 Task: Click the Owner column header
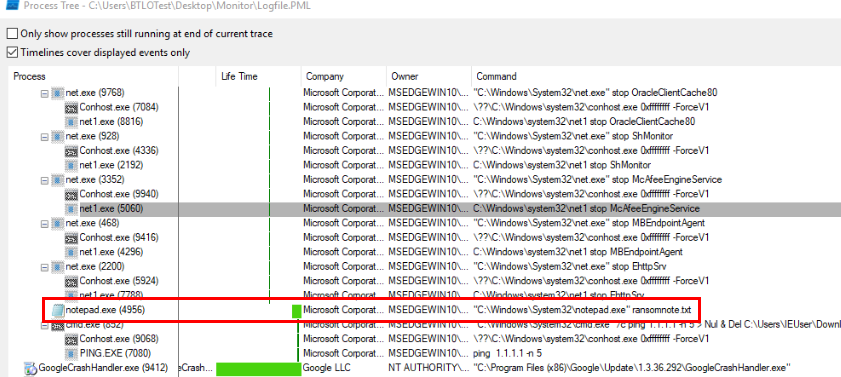pyautogui.click(x=429, y=76)
